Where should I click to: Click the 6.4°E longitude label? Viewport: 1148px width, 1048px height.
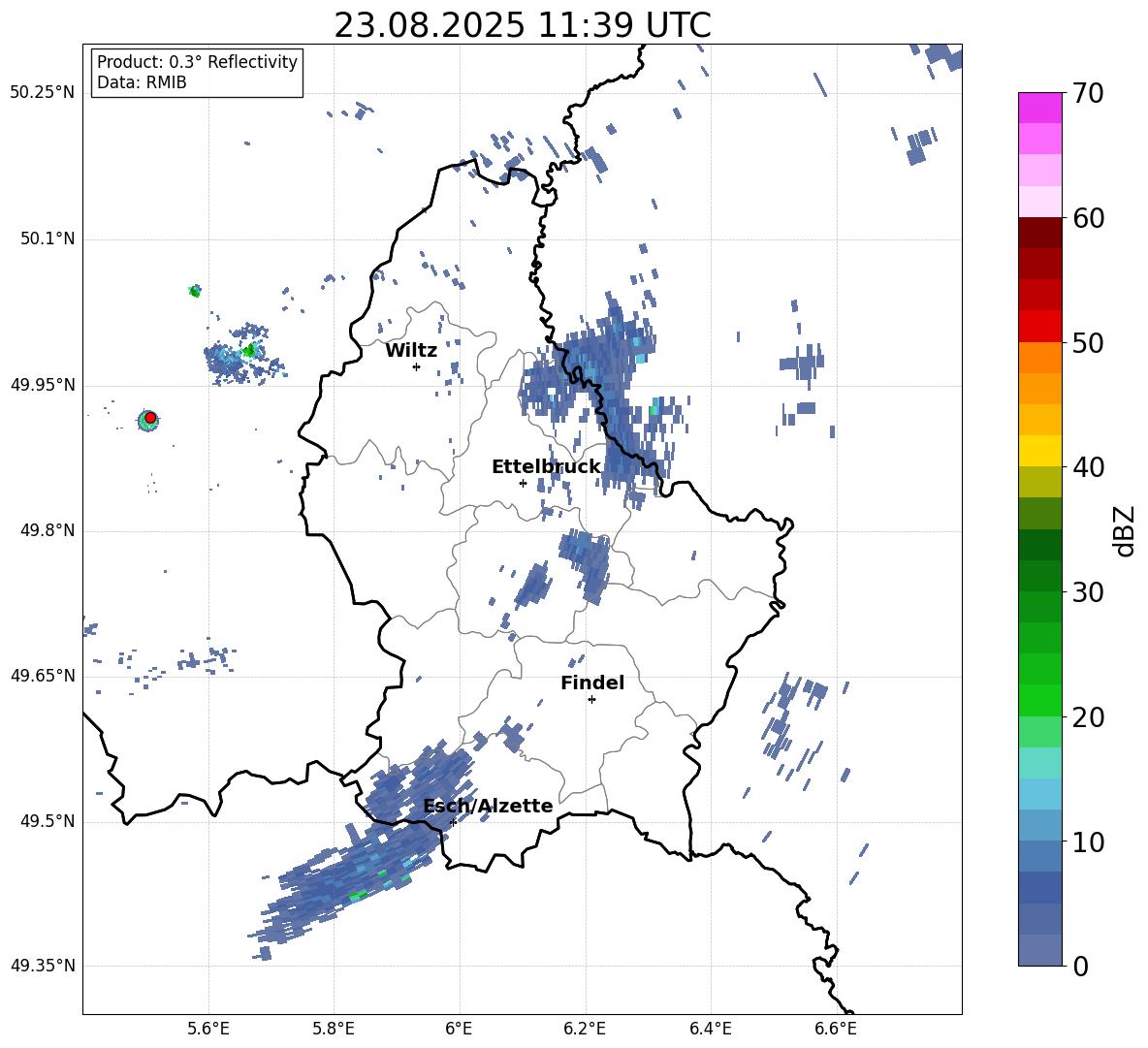point(710,1029)
